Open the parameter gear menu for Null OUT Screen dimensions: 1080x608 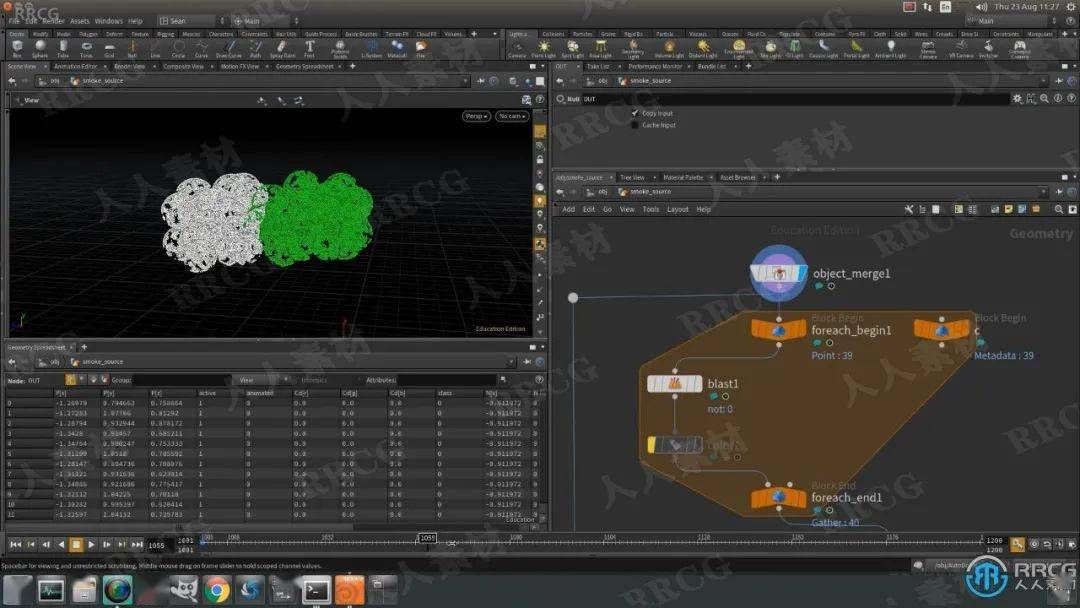(x=1017, y=99)
